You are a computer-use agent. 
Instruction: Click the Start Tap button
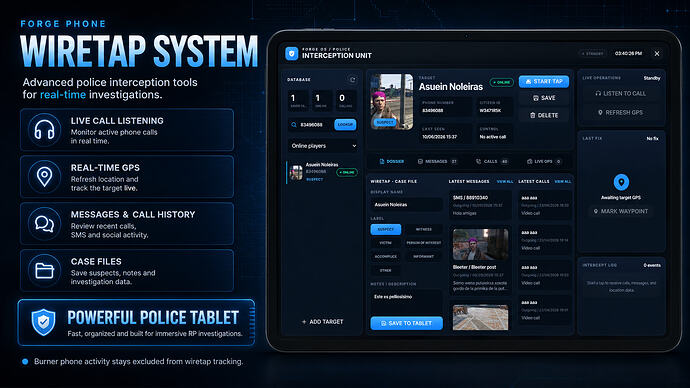[544, 81]
